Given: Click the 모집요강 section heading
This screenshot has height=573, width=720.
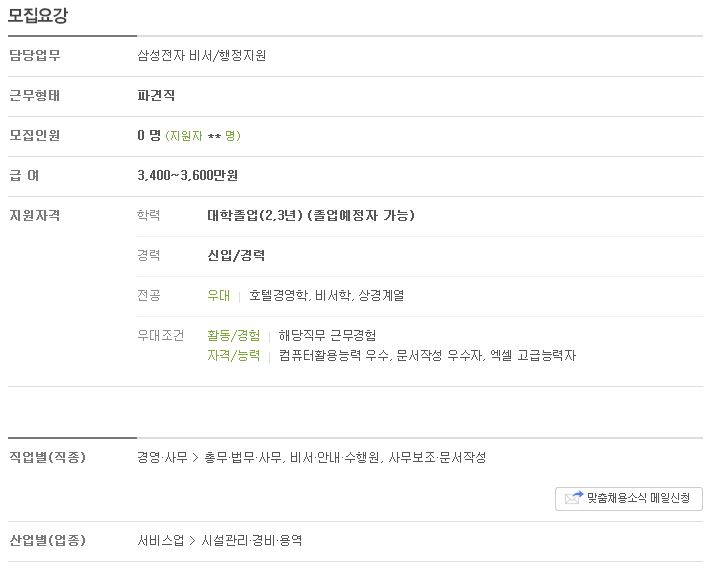Looking at the screenshot, I should pyautogui.click(x=38, y=16).
